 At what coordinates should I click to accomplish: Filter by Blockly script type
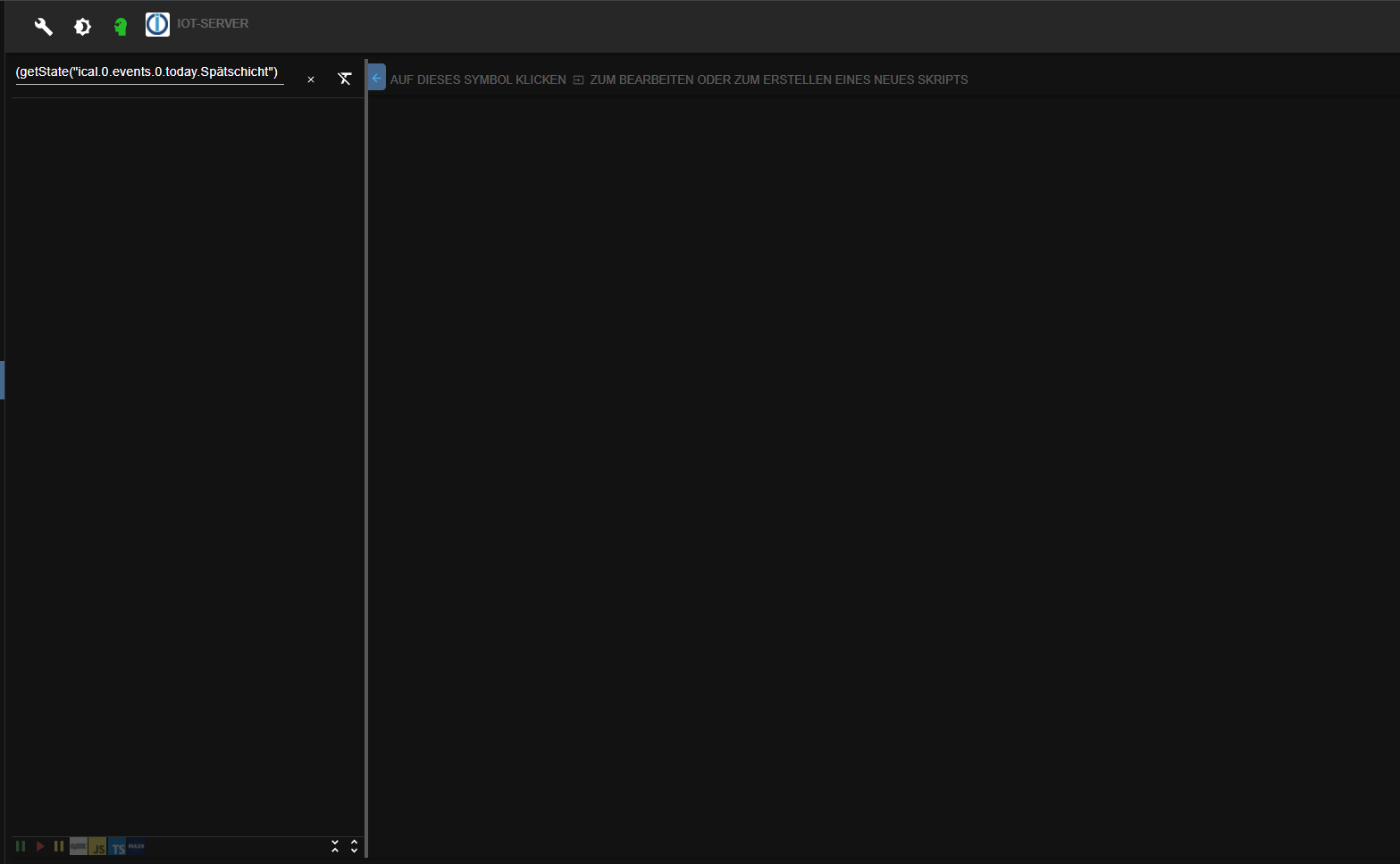[79, 846]
